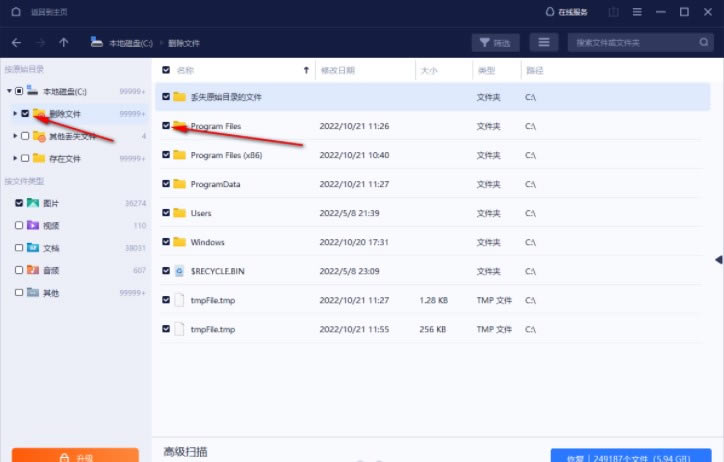Select 本地磁盘(C:) in the breadcrumb path
The width and height of the screenshot is (724, 462).
[129, 42]
